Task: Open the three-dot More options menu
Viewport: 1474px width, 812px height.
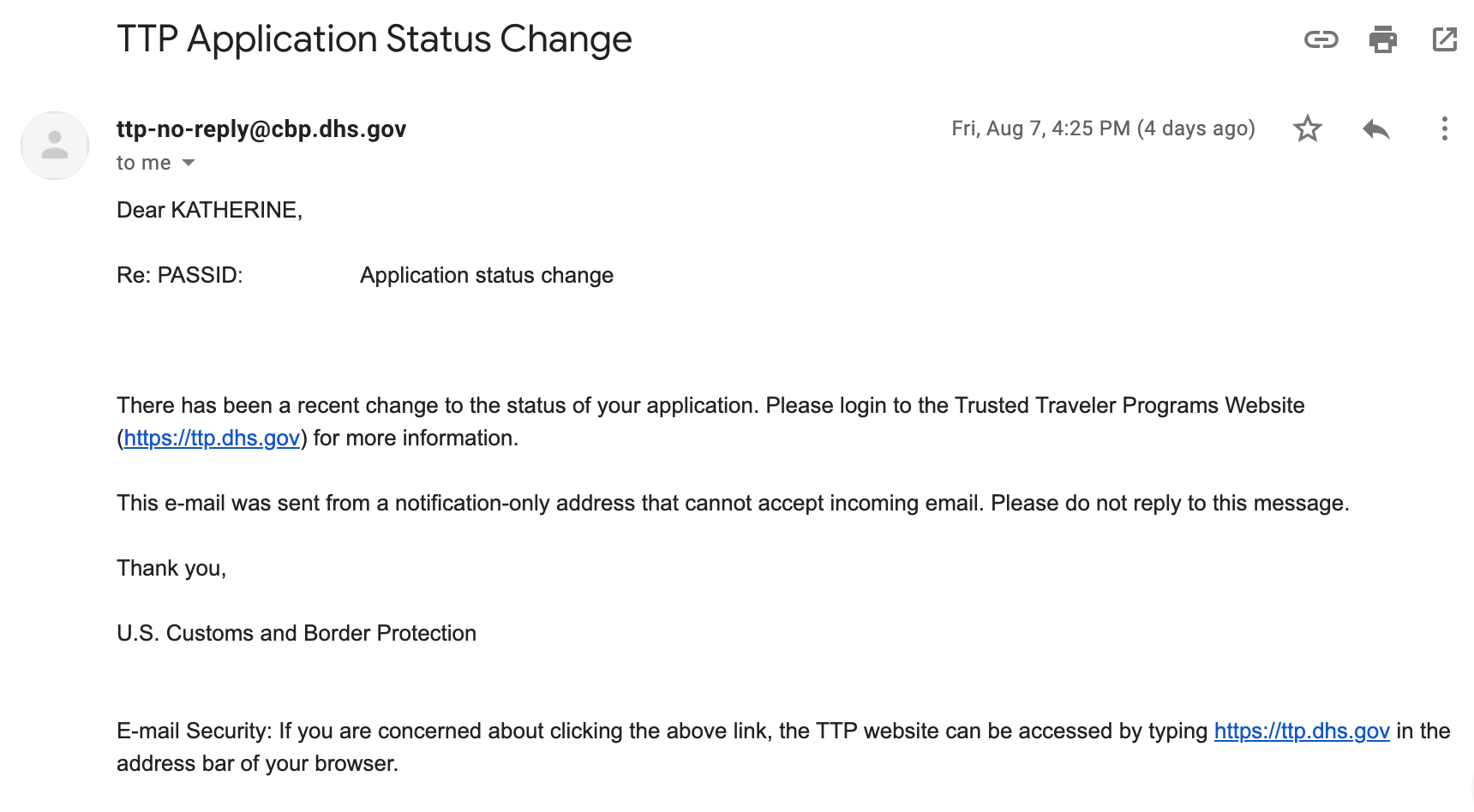Action: pos(1444,128)
